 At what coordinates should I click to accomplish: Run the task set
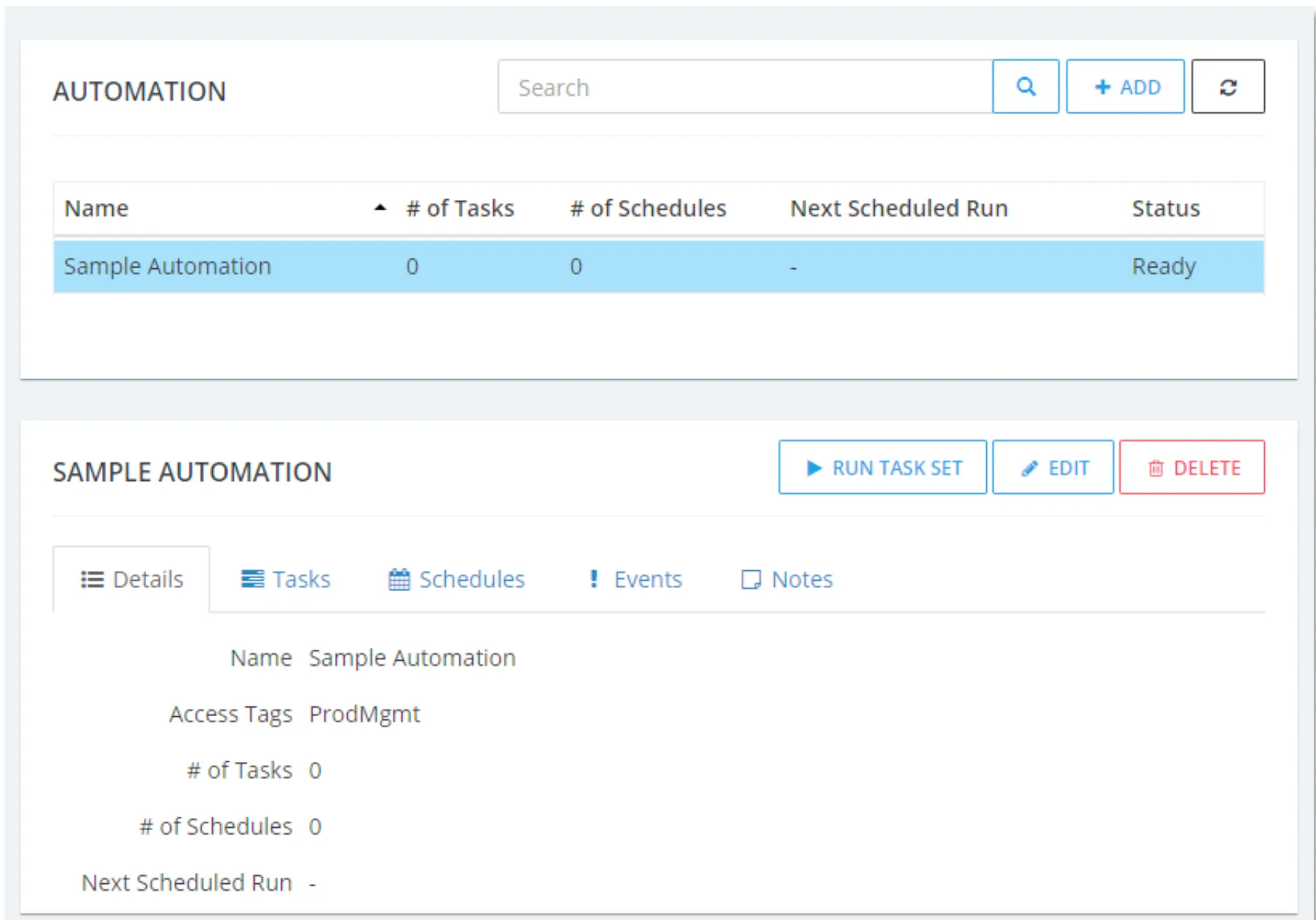click(x=883, y=467)
